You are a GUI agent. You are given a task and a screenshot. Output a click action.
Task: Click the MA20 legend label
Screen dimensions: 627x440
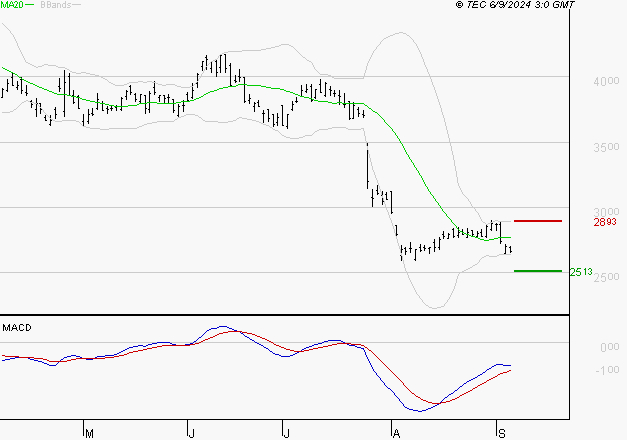coord(11,4)
